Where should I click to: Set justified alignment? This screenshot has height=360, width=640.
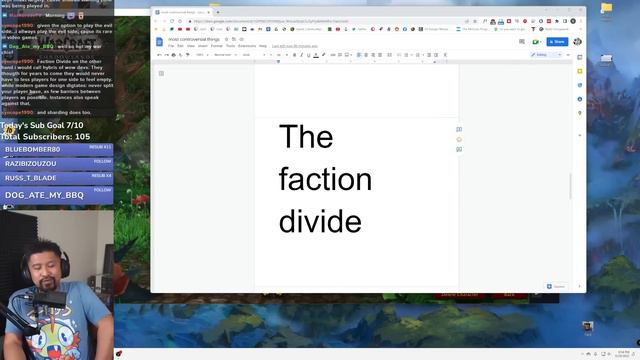click(380, 55)
